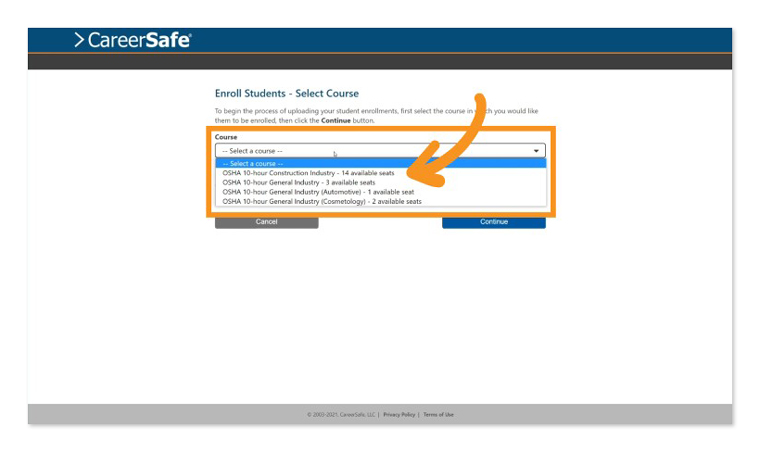Click the CareerSafe logo in header
Viewport: 760px width, 452px height.
pos(133,40)
